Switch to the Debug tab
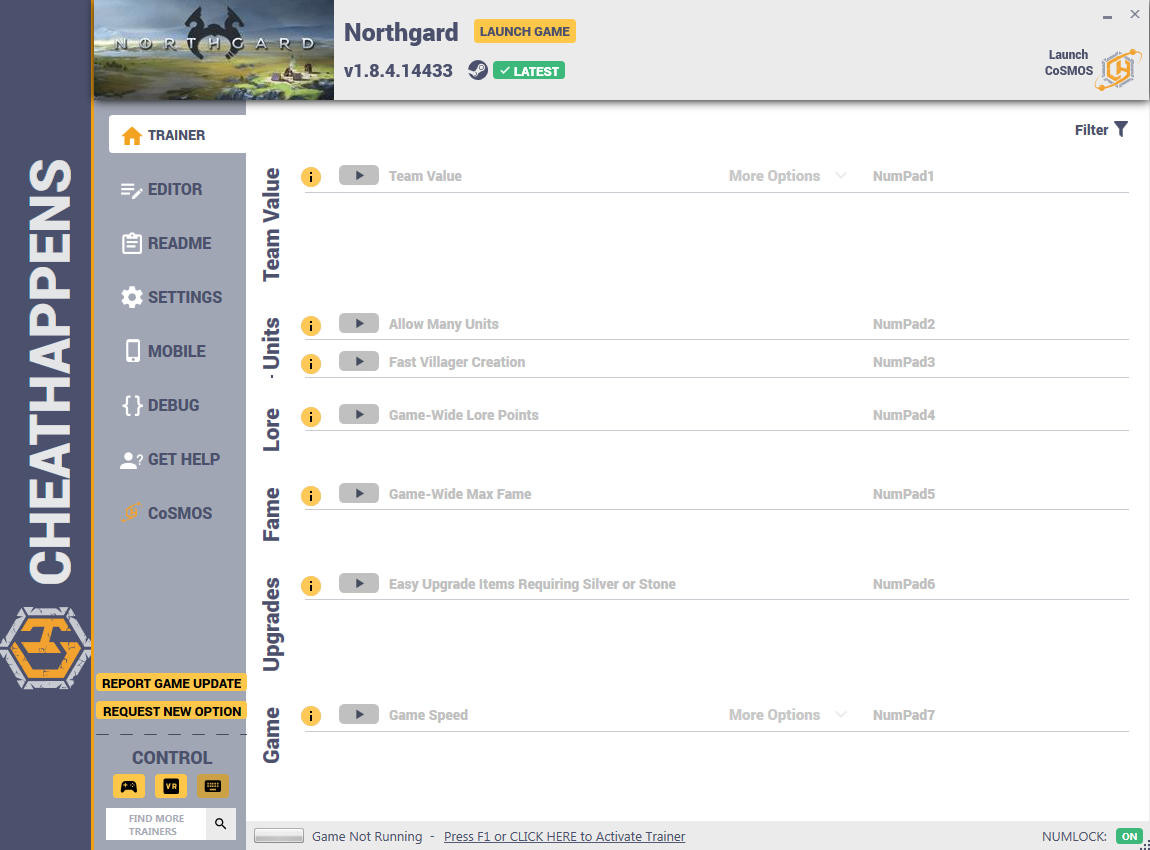Screen dimensions: 1150x850 pos(161,406)
